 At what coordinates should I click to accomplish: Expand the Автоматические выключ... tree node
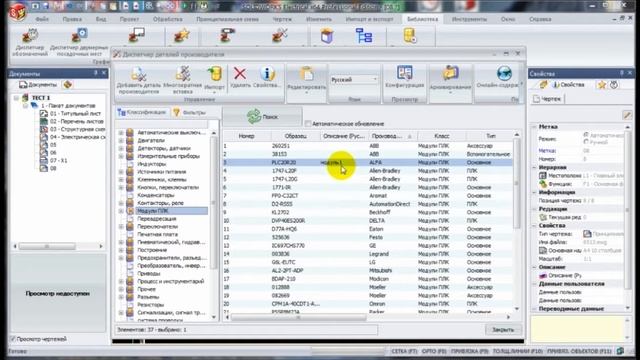[121, 133]
